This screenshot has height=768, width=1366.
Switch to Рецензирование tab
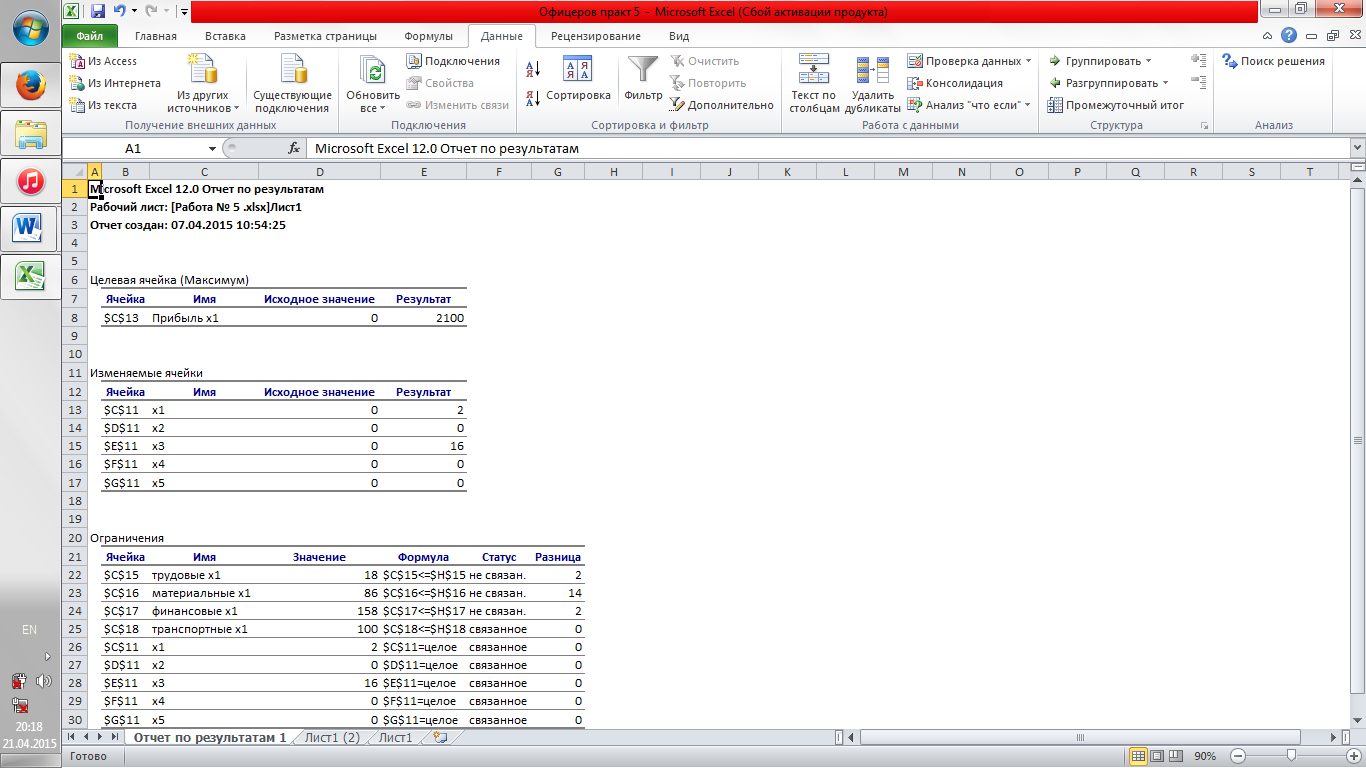pyautogui.click(x=596, y=36)
